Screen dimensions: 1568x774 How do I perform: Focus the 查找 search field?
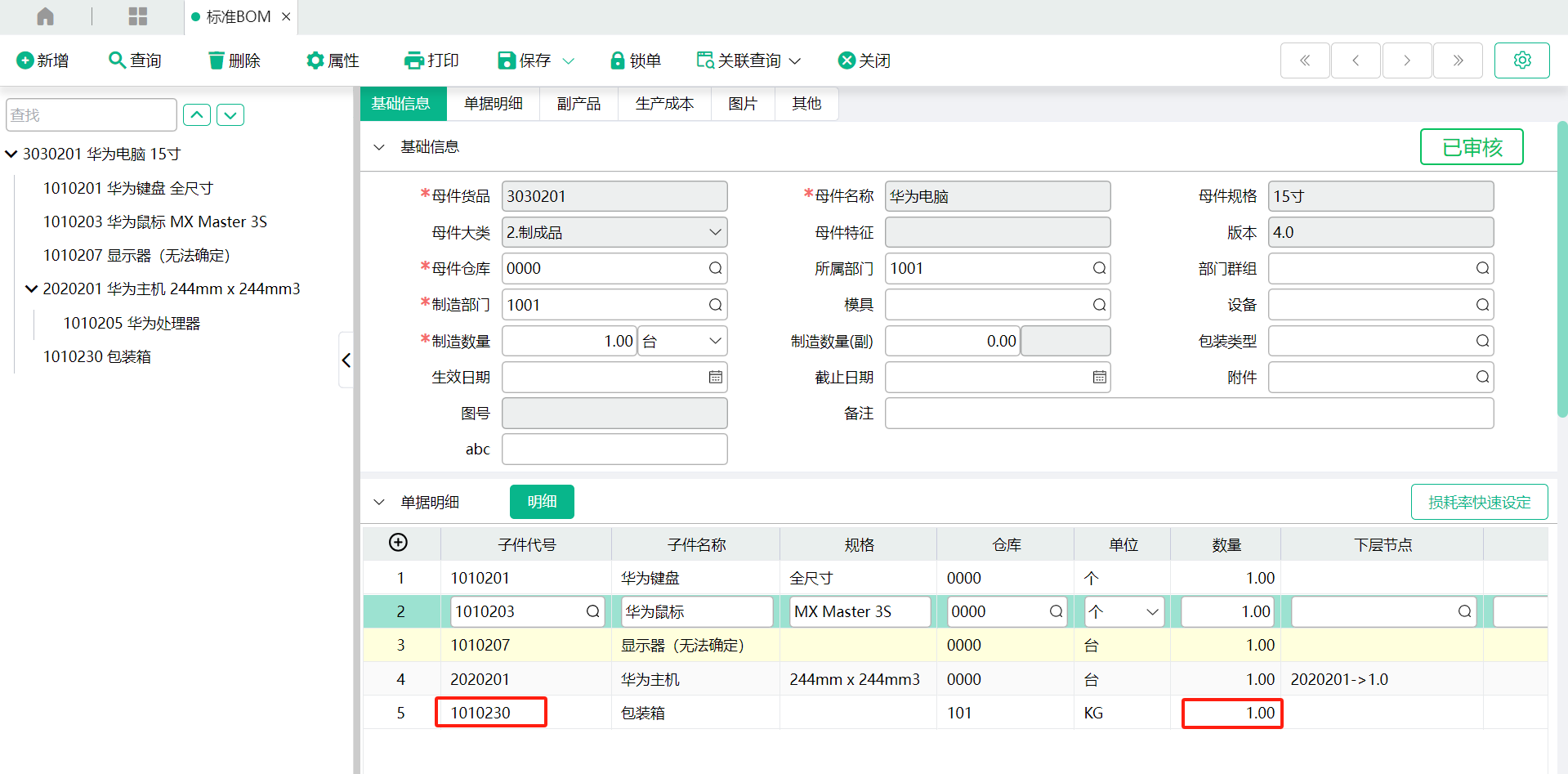tap(92, 115)
